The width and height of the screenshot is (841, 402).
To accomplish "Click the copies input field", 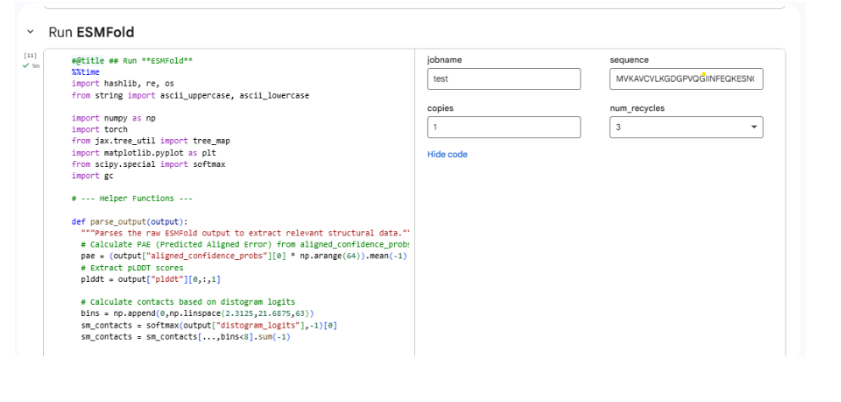I will (504, 127).
